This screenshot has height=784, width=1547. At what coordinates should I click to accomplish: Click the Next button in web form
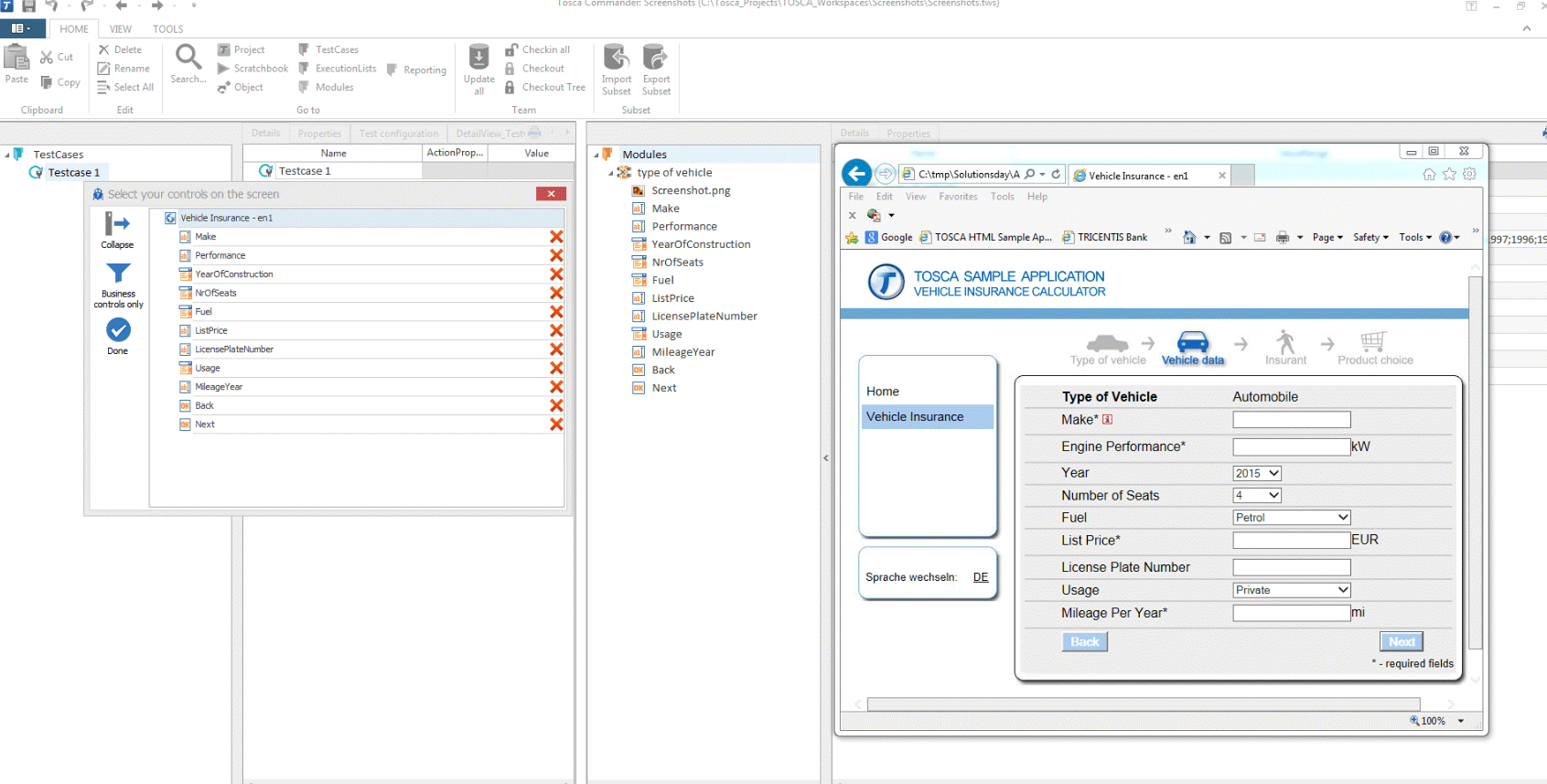tap(1402, 642)
